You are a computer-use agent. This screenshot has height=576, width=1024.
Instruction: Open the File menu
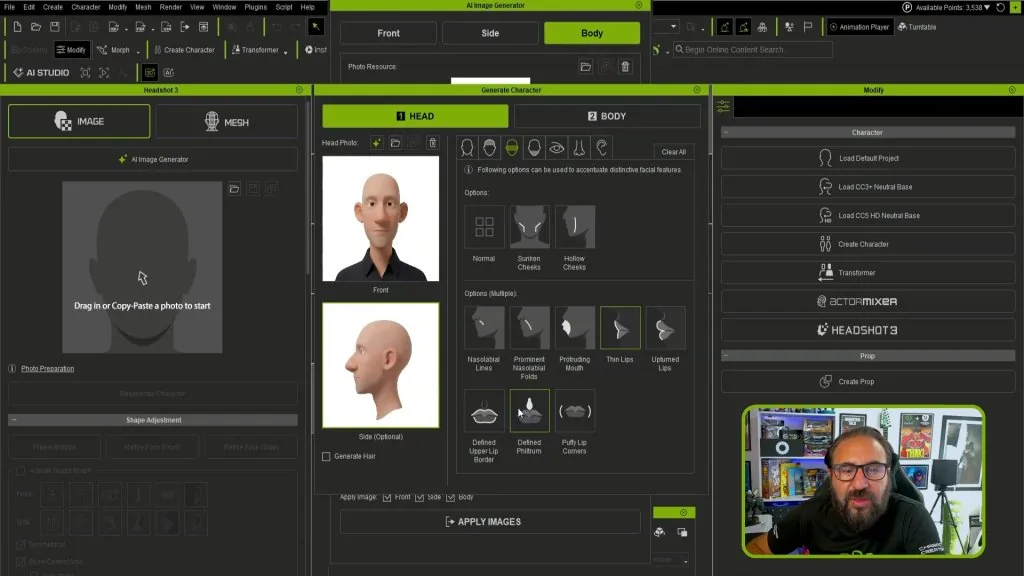10,7
